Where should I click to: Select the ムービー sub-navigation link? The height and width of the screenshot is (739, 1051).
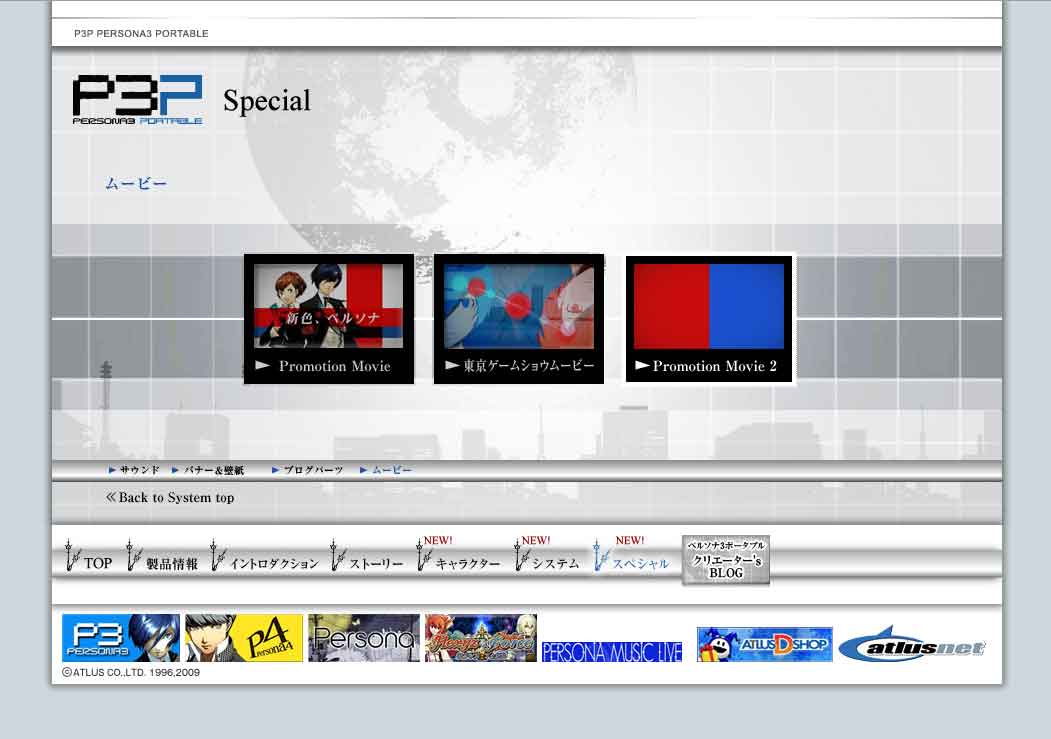pyautogui.click(x=385, y=470)
